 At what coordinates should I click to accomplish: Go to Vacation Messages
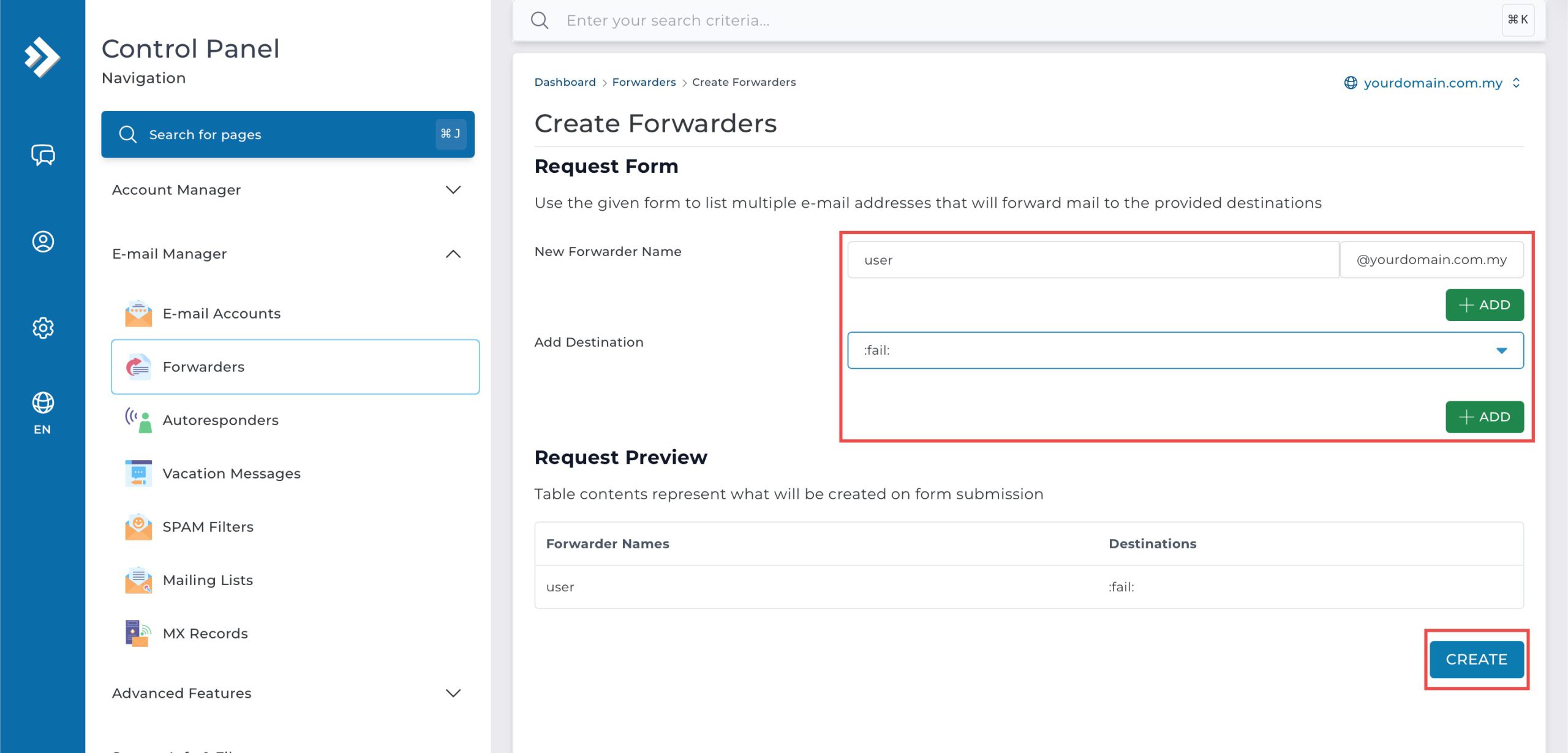click(x=231, y=474)
